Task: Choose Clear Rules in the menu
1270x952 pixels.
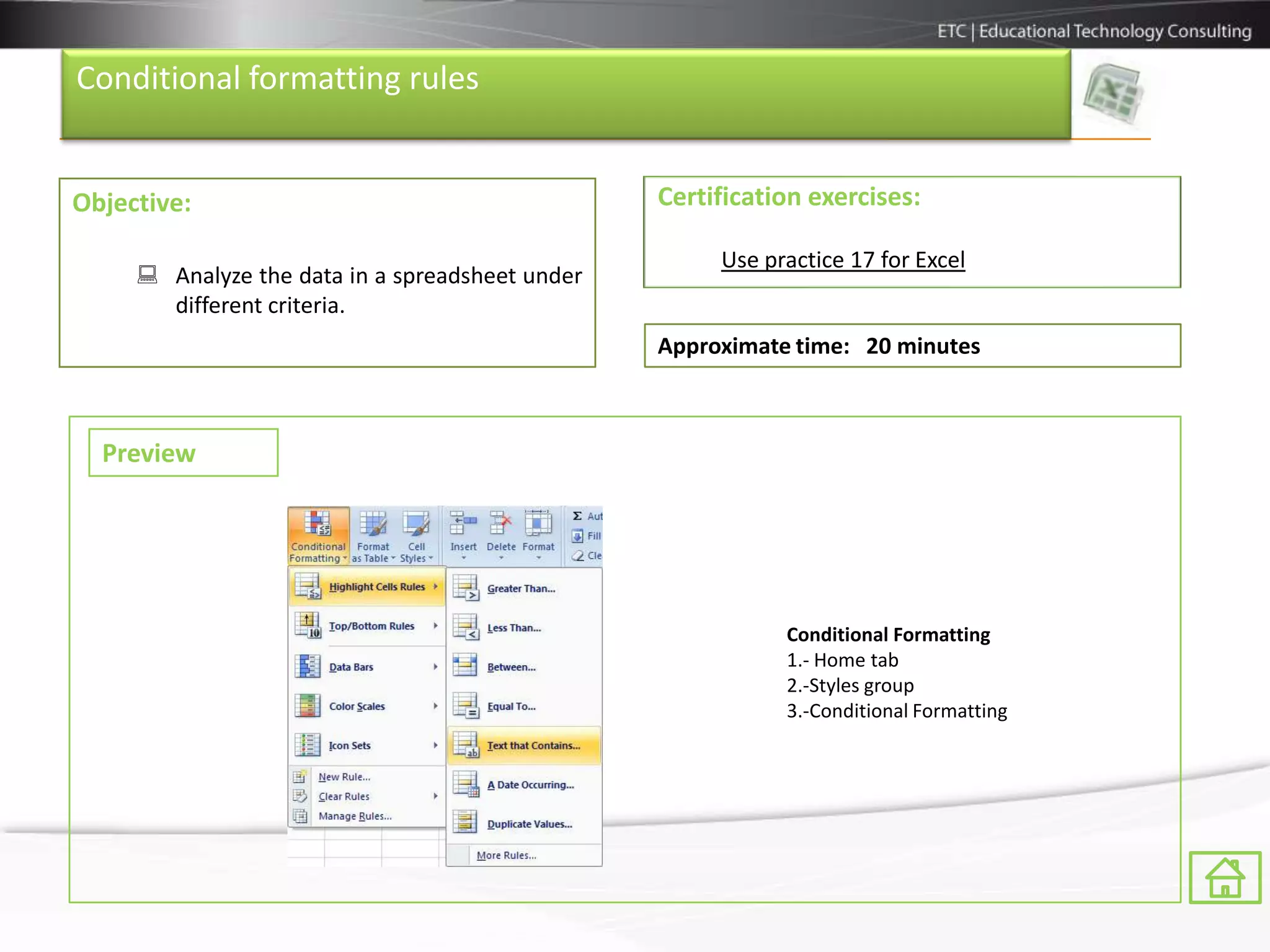Action: pos(367,796)
